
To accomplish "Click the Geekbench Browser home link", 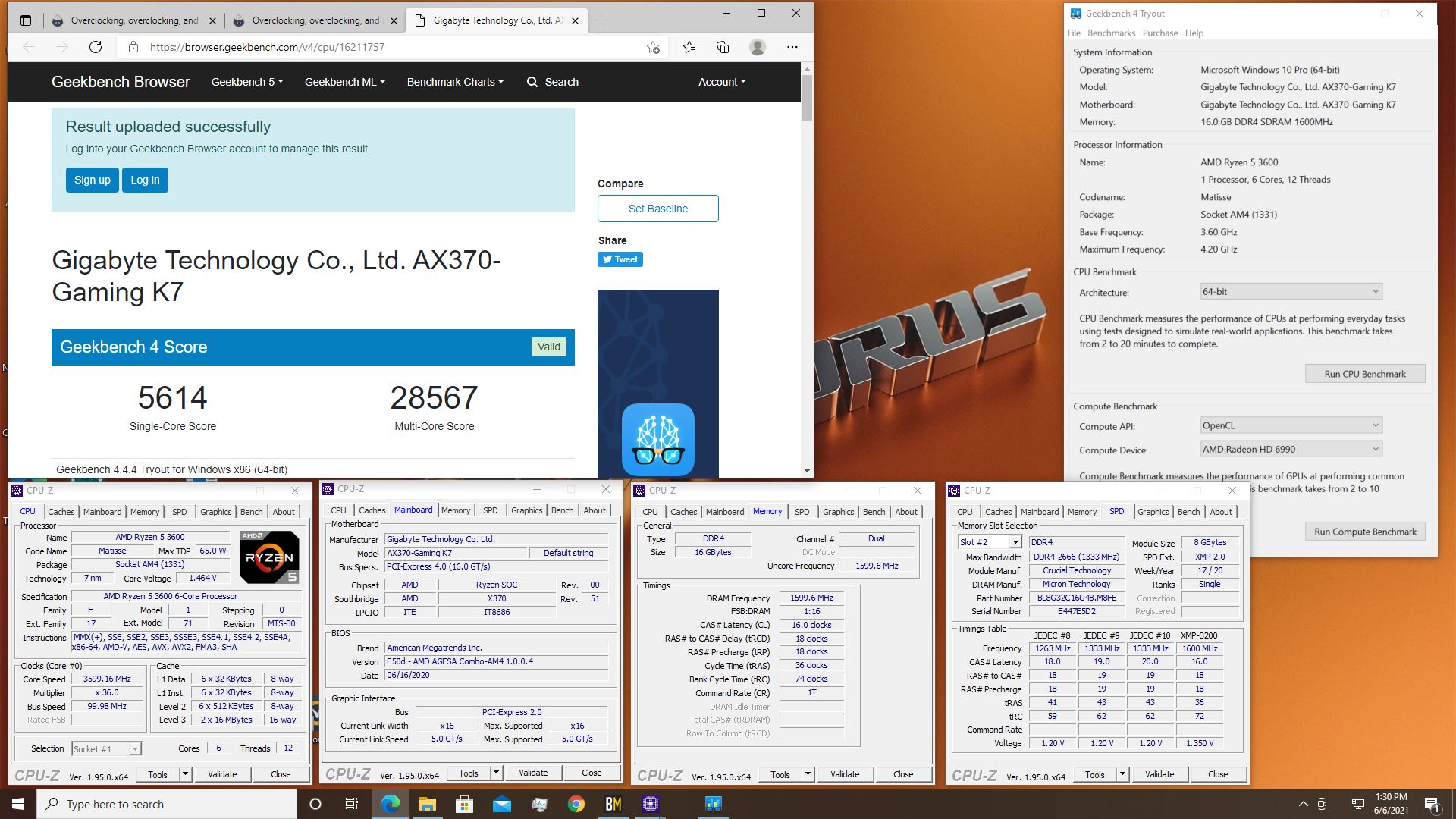I will [121, 82].
